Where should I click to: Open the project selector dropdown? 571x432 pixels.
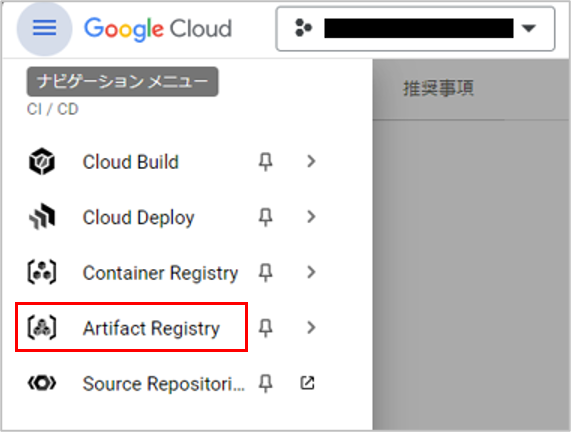click(415, 29)
